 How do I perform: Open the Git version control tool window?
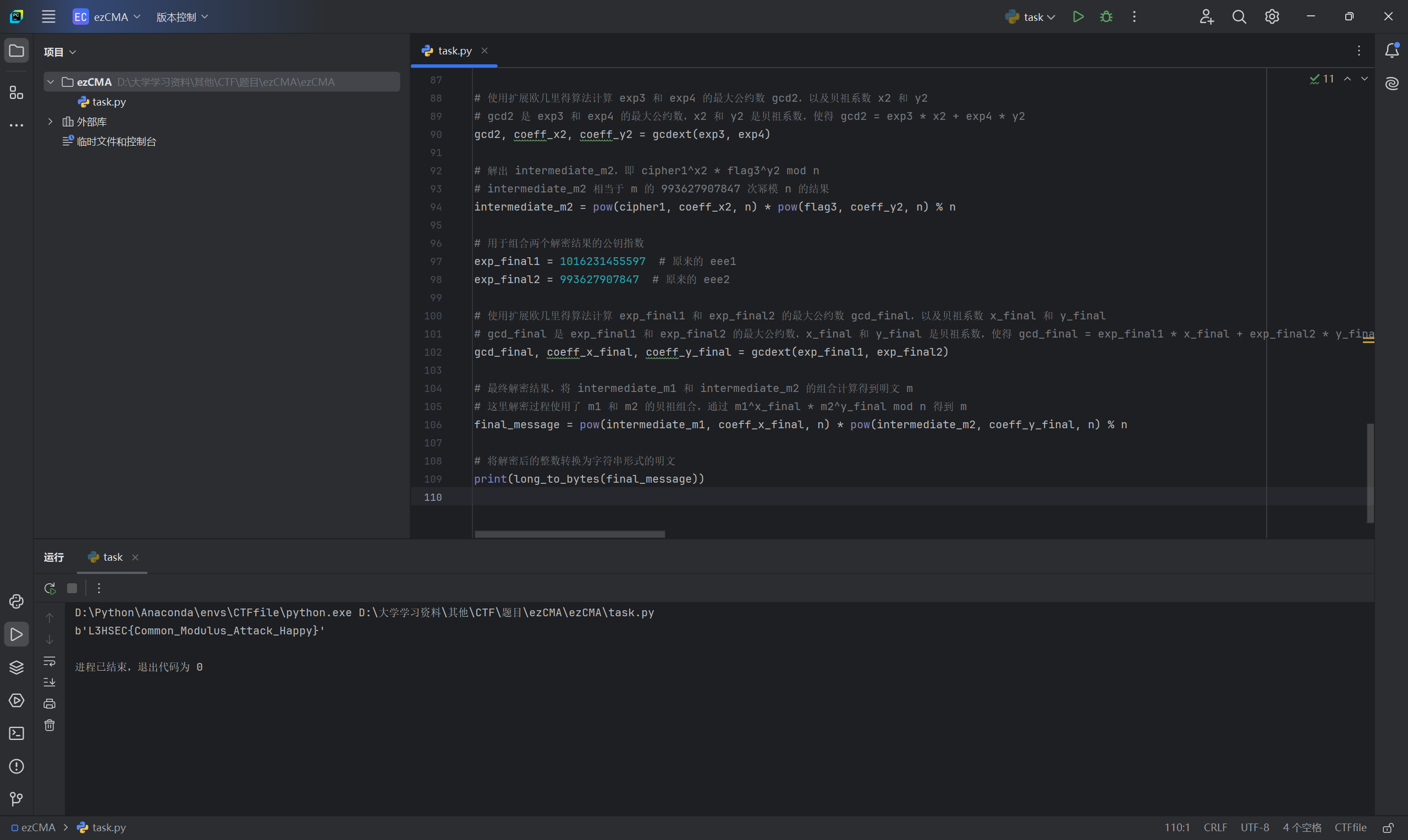(16, 799)
